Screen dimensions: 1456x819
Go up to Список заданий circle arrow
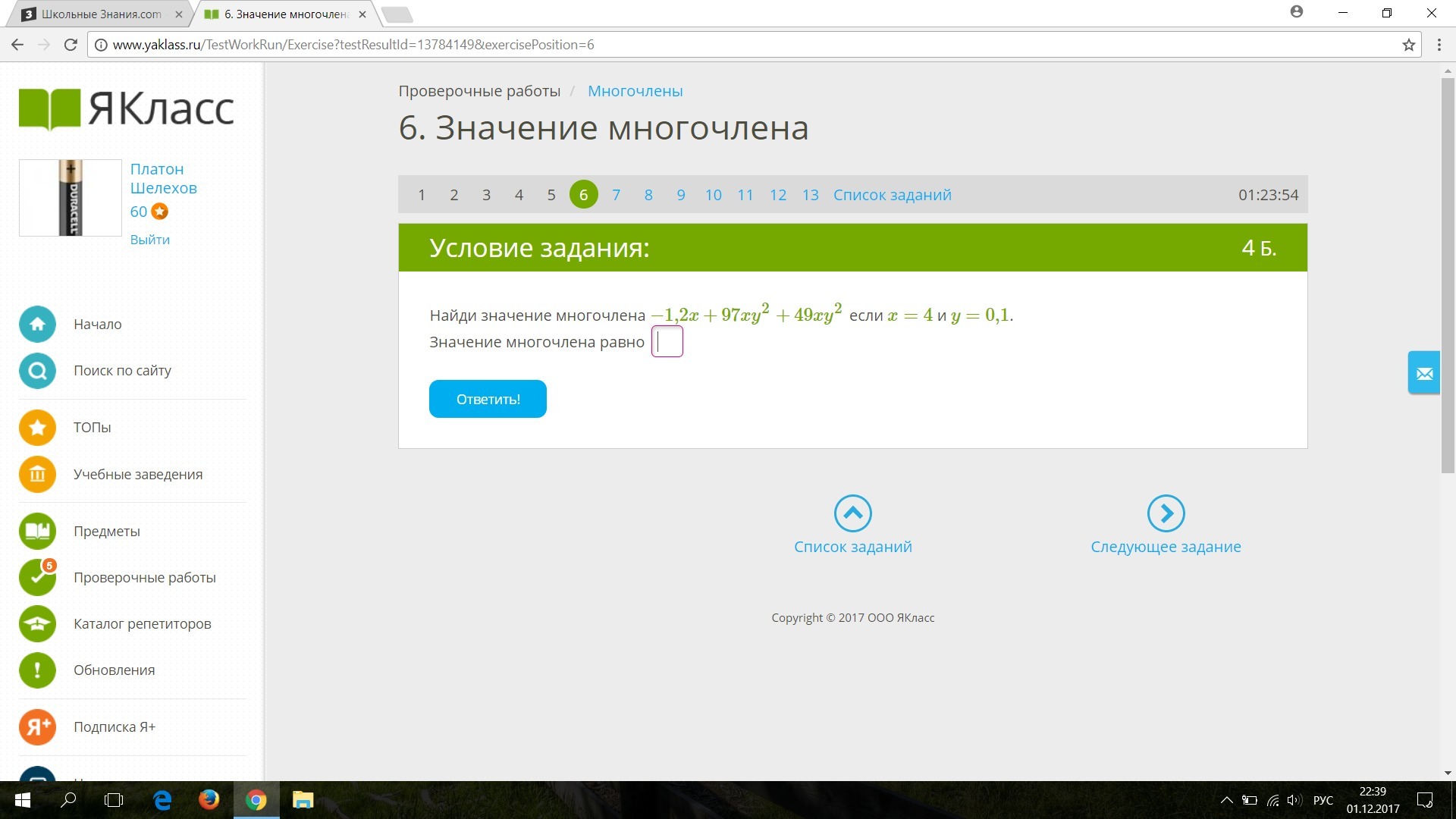pyautogui.click(x=852, y=514)
